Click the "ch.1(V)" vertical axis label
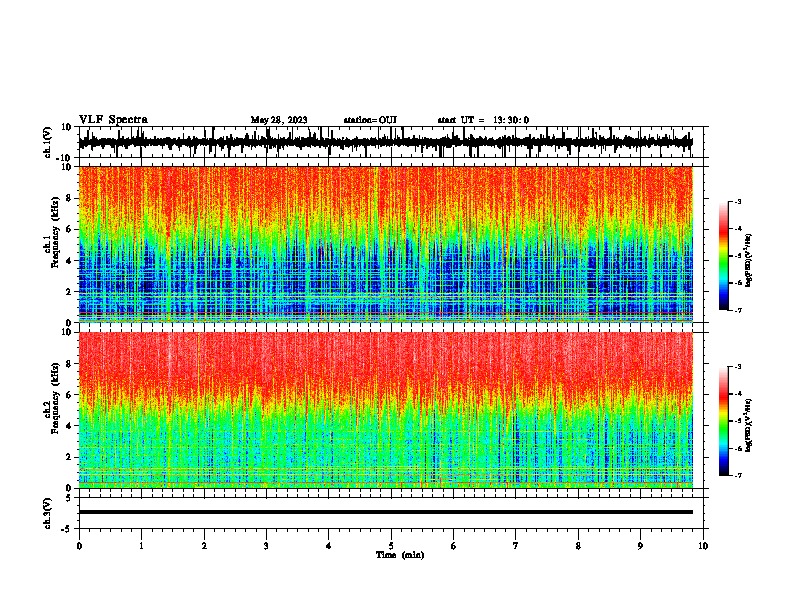The image size is (792, 612). (48, 142)
